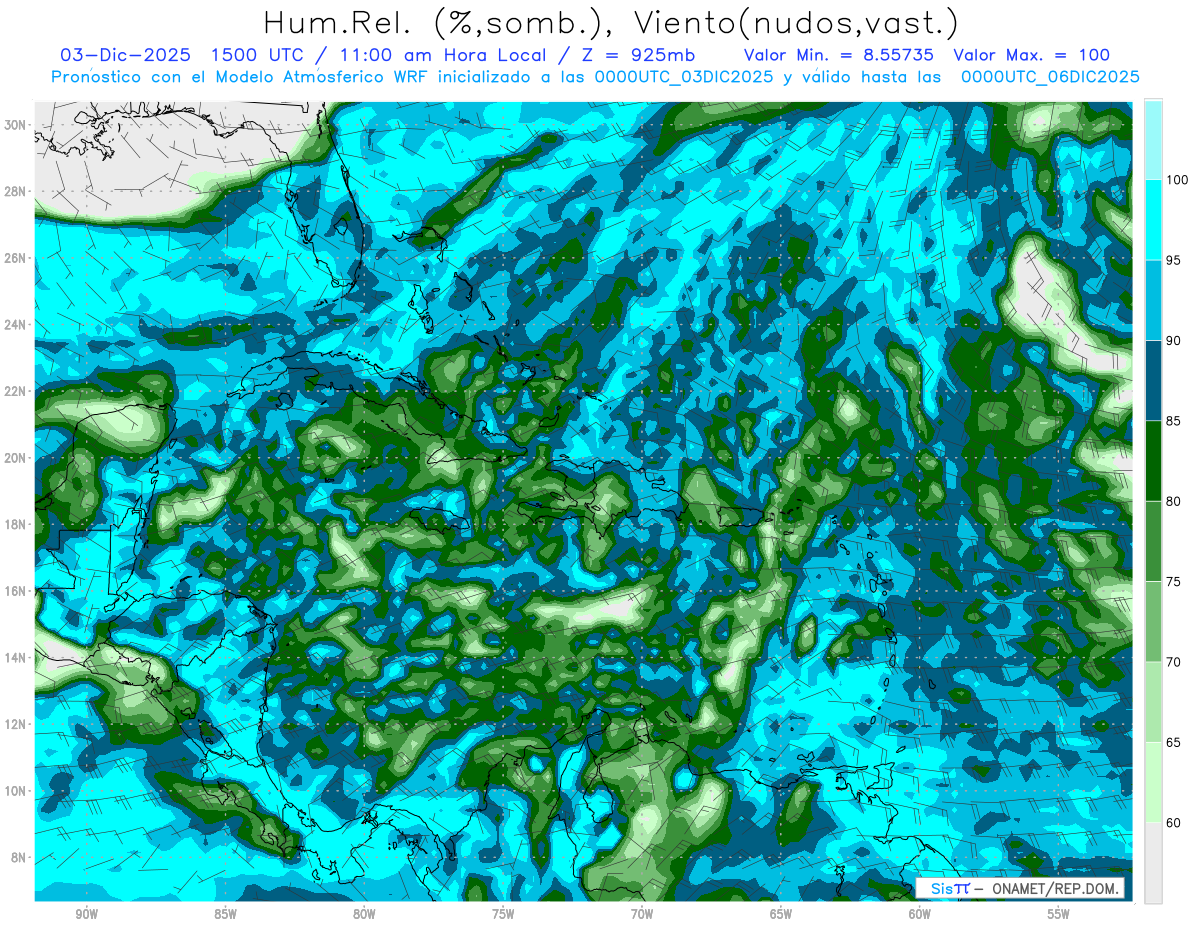Select the light green 70–75 legend segment
The width and height of the screenshot is (1200, 927).
pyautogui.click(x=1153, y=622)
